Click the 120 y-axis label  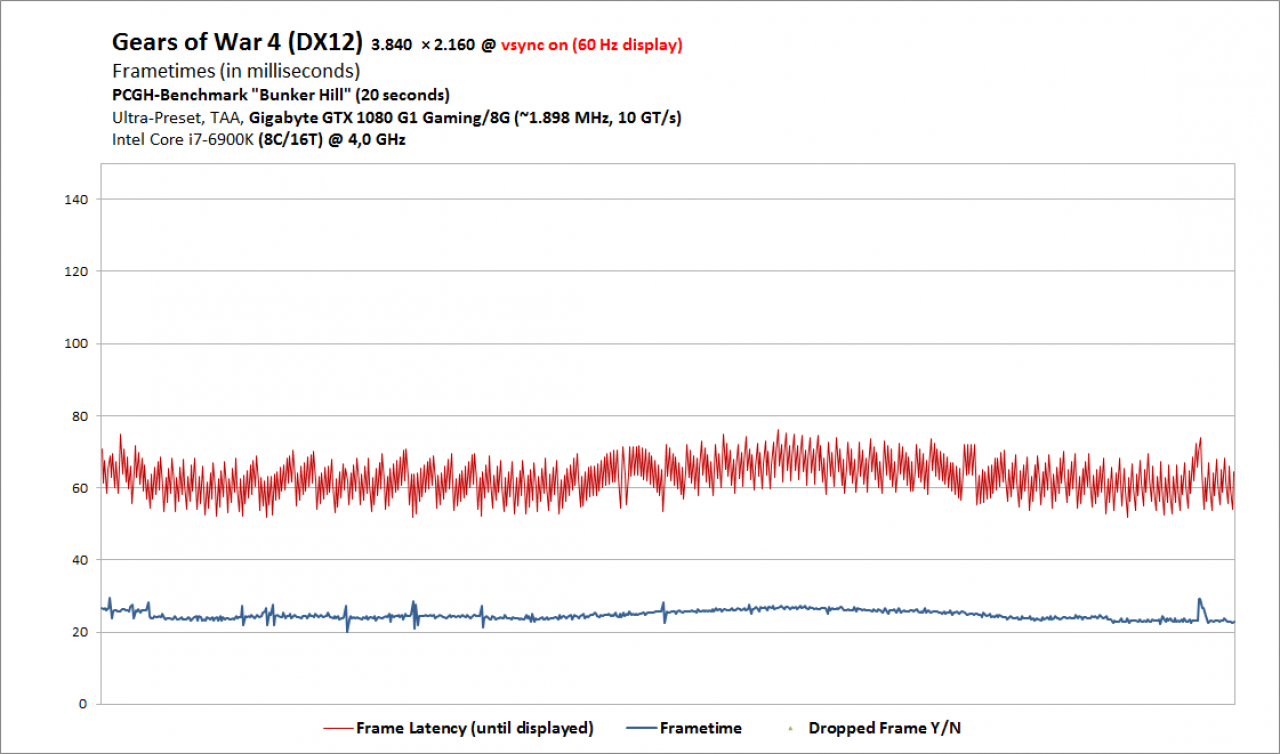tap(76, 272)
